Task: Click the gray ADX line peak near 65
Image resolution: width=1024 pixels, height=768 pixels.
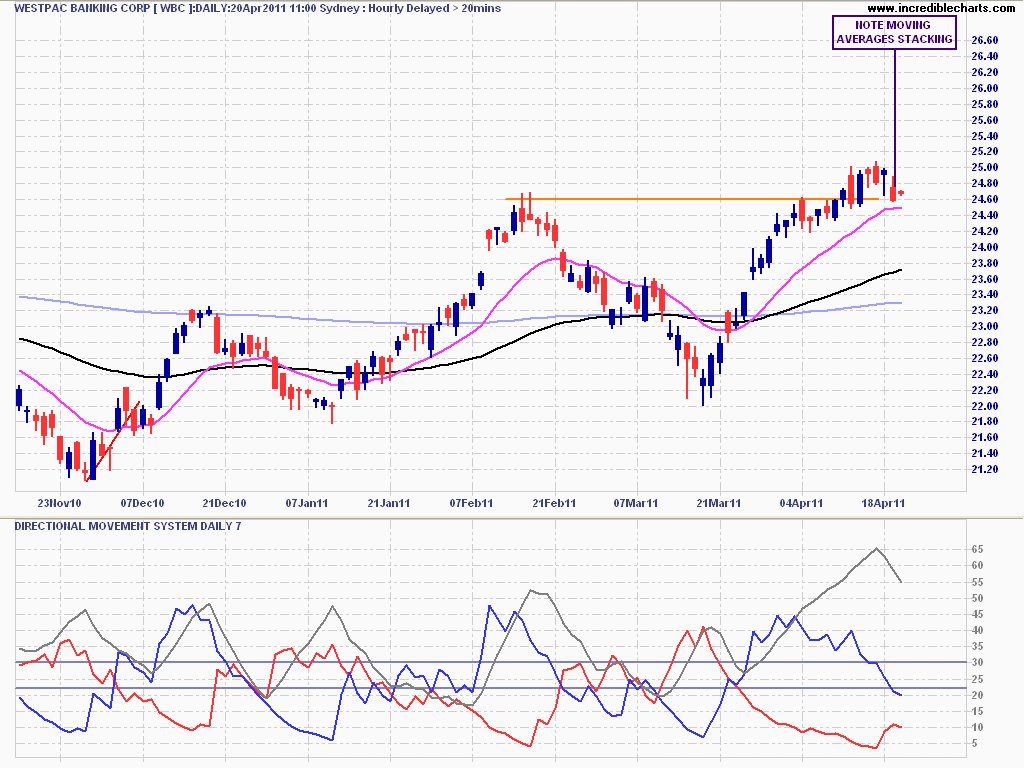Action: click(878, 548)
